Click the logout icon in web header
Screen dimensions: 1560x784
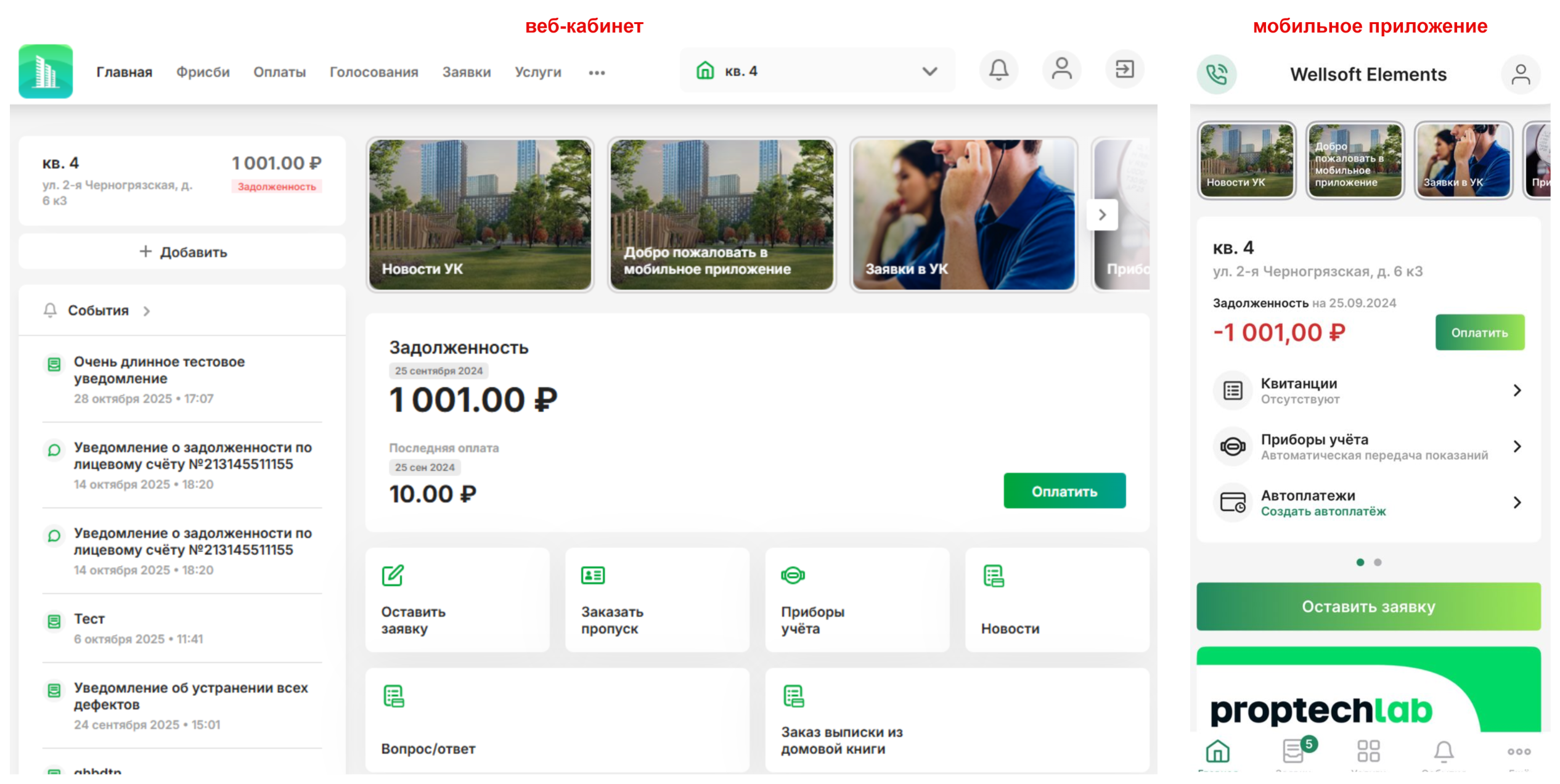[1124, 70]
